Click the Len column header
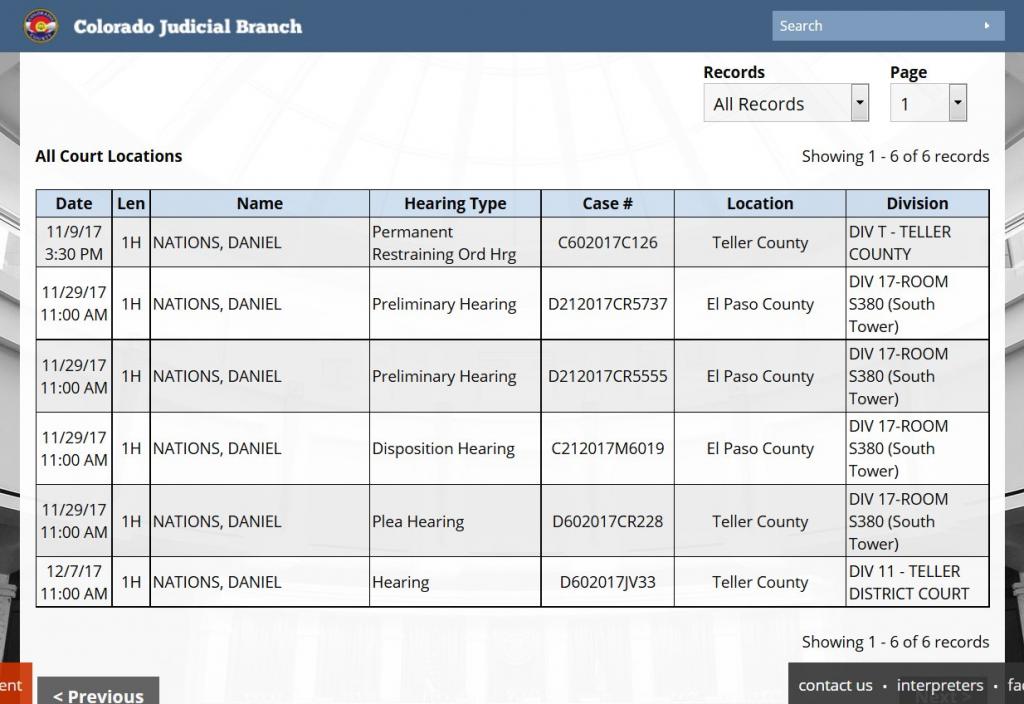The width and height of the screenshot is (1024, 704). coord(131,203)
